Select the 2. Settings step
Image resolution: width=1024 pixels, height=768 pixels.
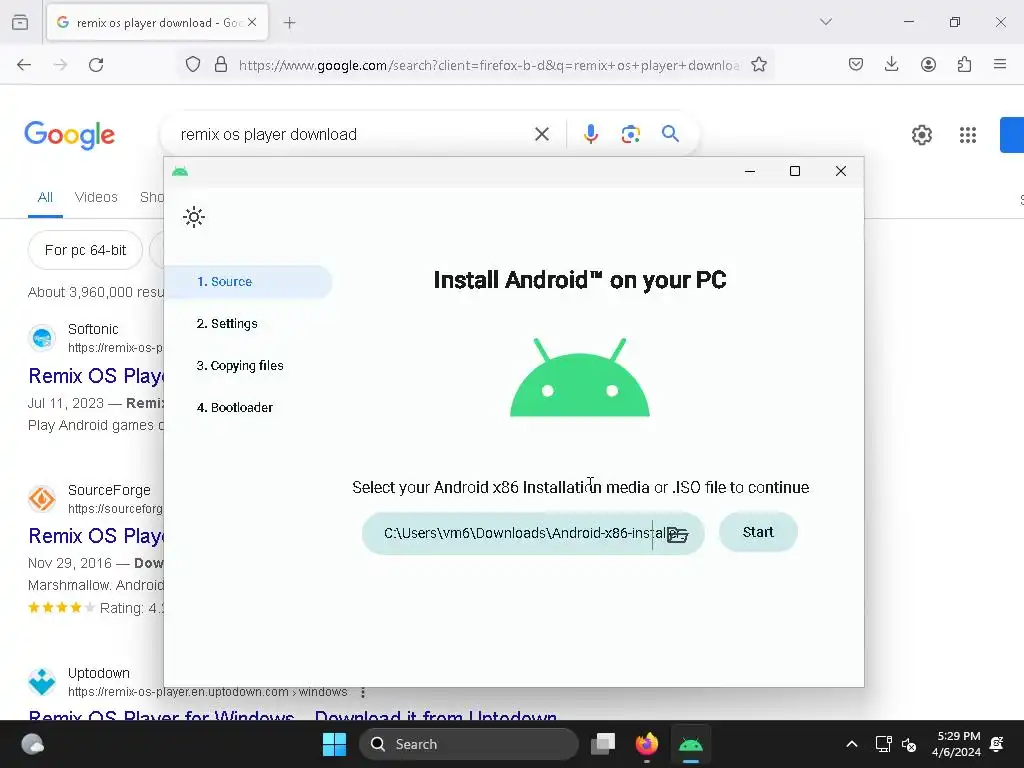click(227, 323)
